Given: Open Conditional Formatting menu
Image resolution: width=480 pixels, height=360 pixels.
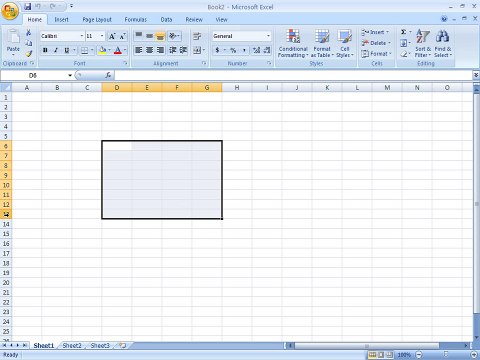Looking at the screenshot, I should (293, 43).
